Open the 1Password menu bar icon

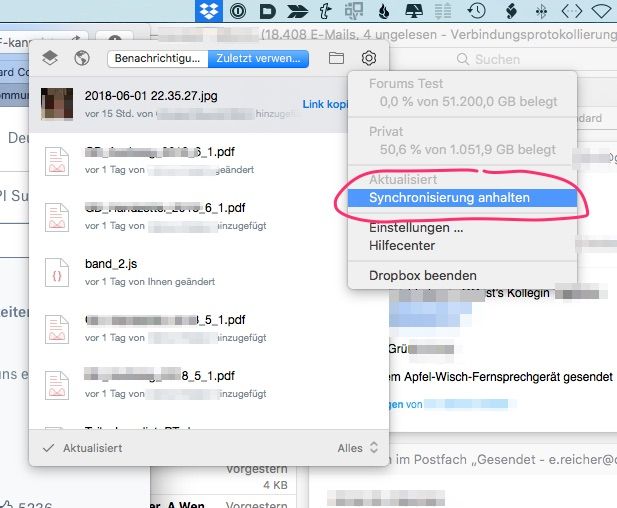point(238,11)
